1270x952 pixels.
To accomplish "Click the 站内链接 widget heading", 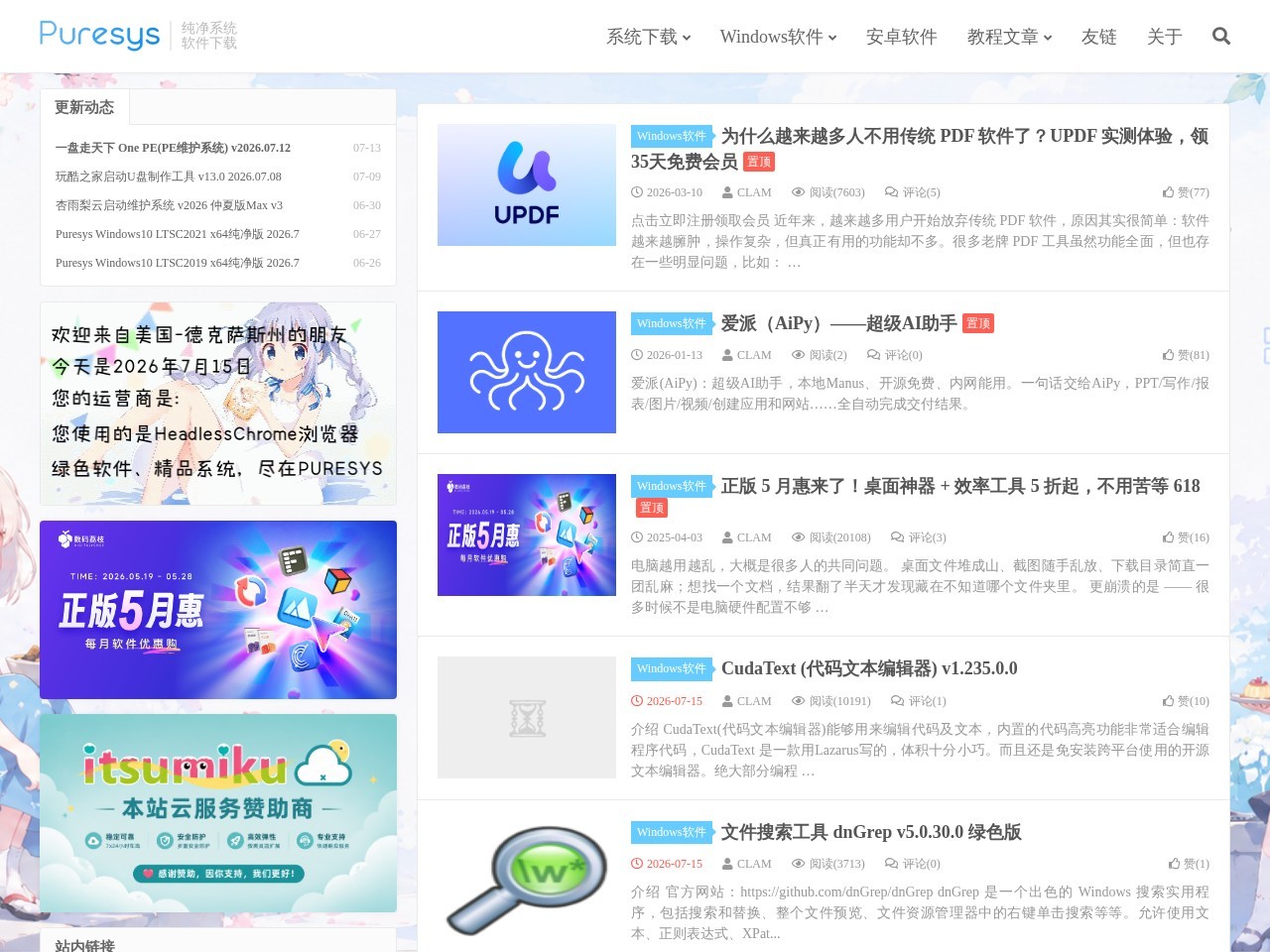I will tap(84, 945).
